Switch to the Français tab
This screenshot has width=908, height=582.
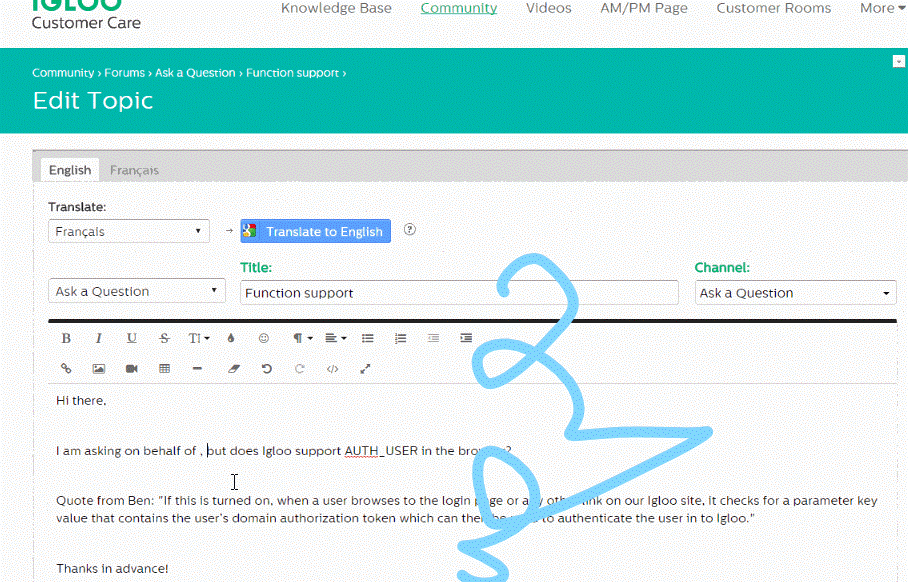click(134, 170)
